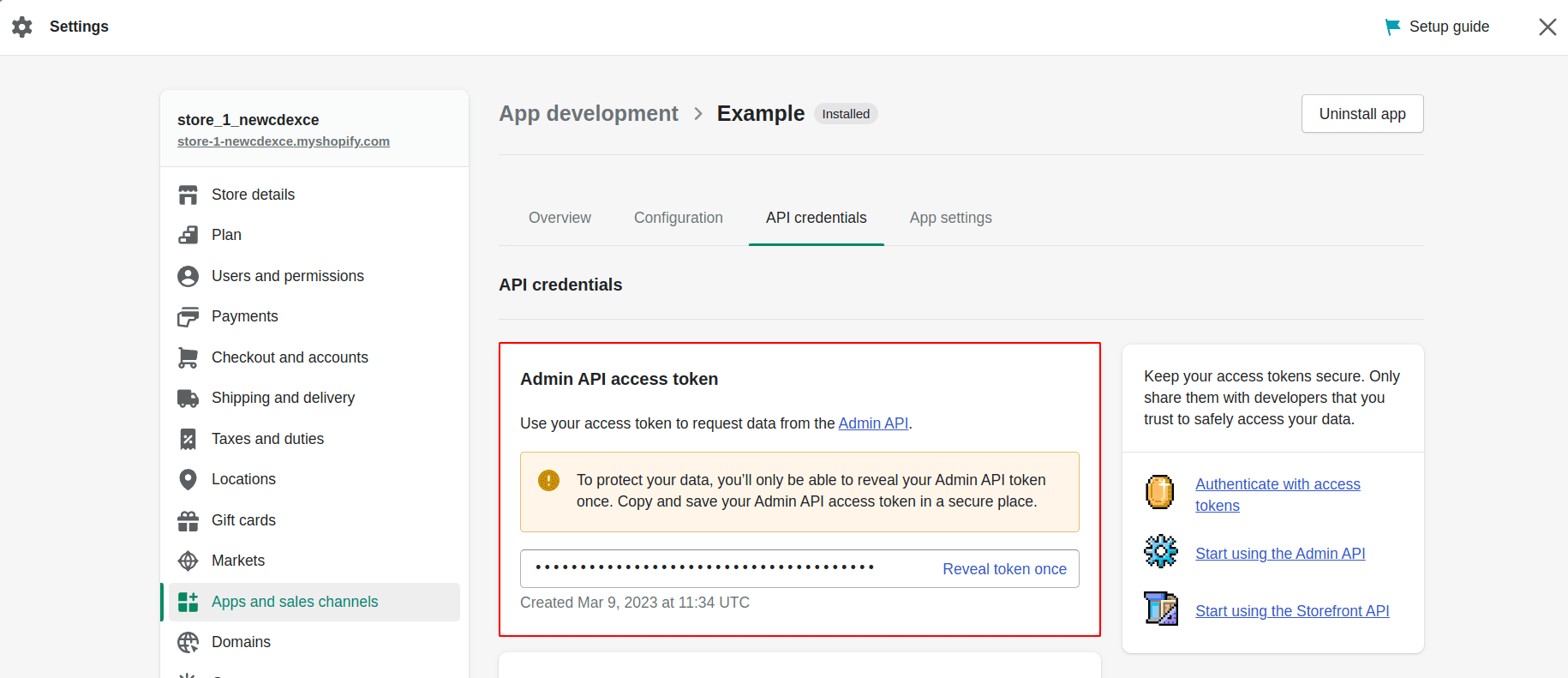
Task: Click the gear icon beside Admin API link
Action: point(1161,551)
